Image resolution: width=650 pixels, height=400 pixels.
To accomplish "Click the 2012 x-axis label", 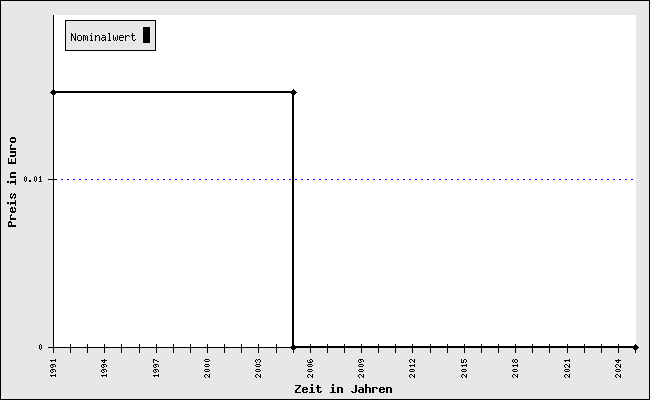I will 413,368.
